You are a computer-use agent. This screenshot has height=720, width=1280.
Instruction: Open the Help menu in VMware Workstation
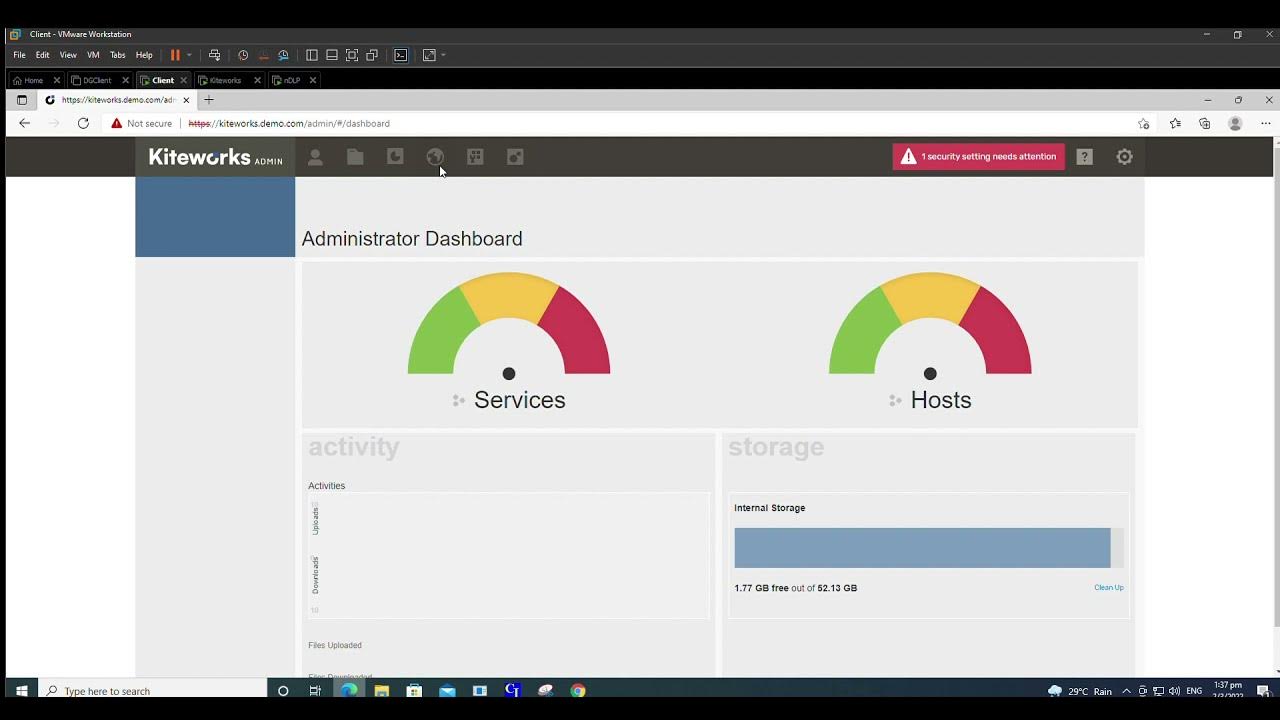pos(144,55)
